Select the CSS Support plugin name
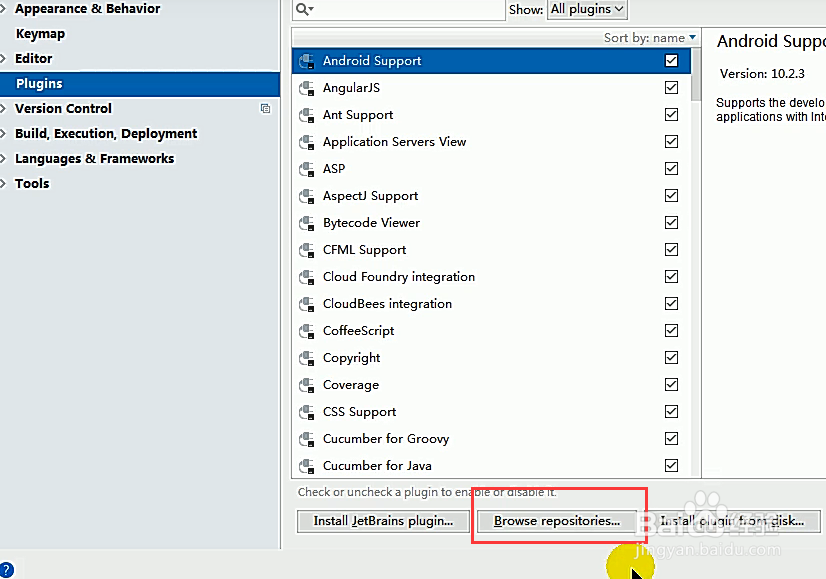Image resolution: width=826 pixels, height=579 pixels. click(x=359, y=412)
